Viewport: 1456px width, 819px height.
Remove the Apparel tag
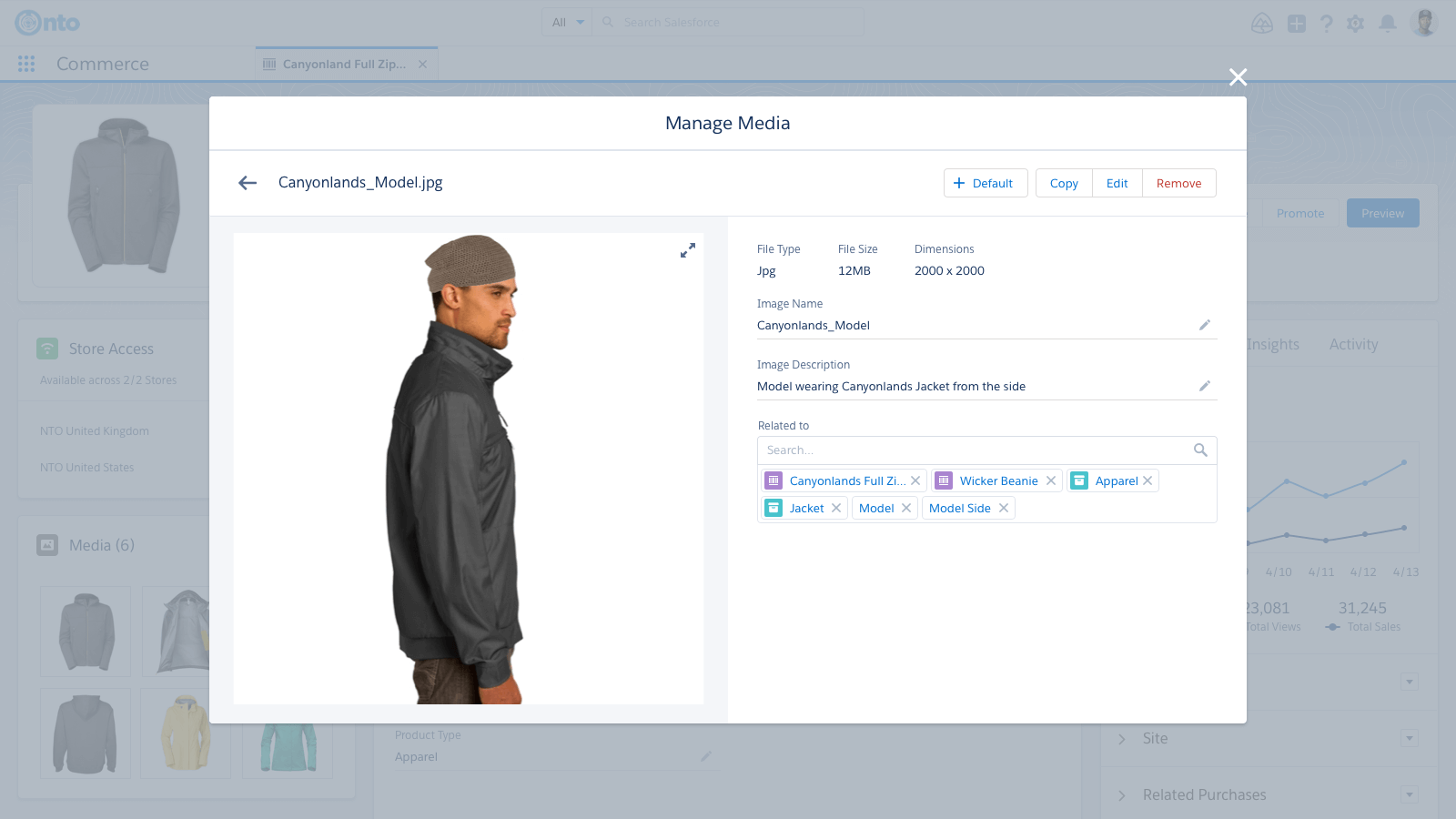click(1148, 480)
